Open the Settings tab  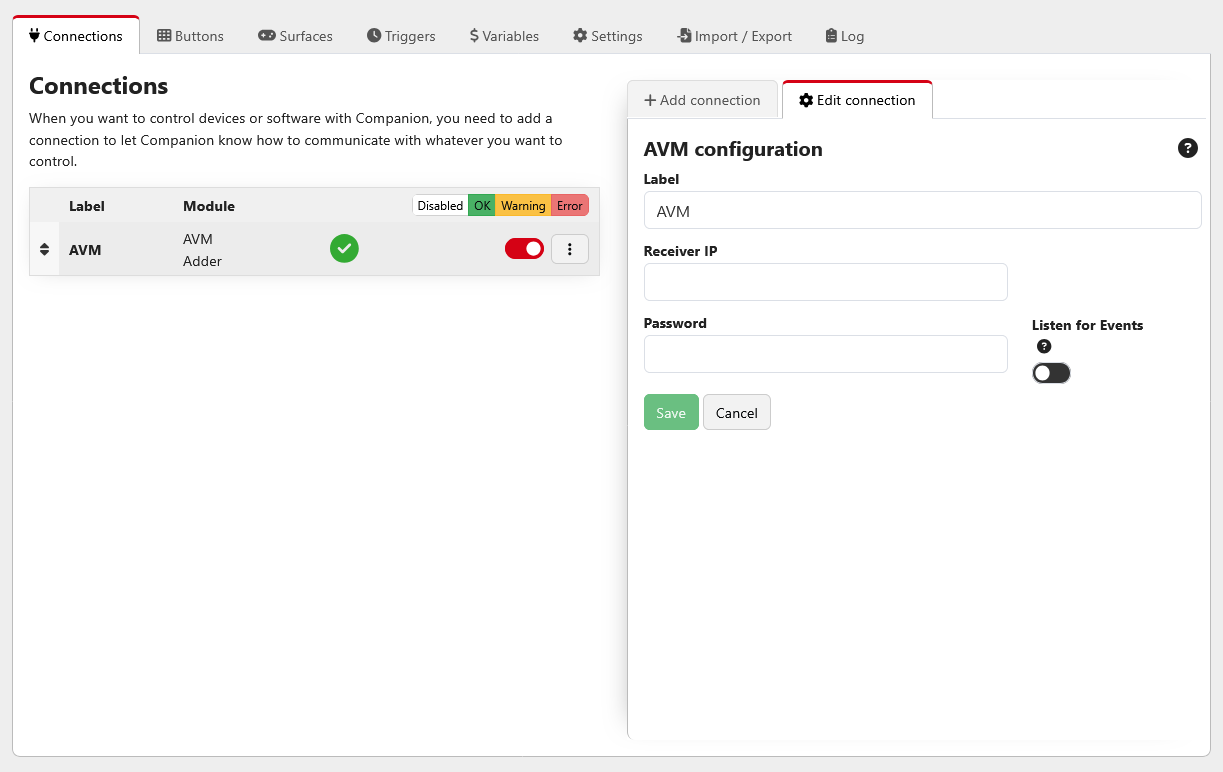tap(607, 36)
